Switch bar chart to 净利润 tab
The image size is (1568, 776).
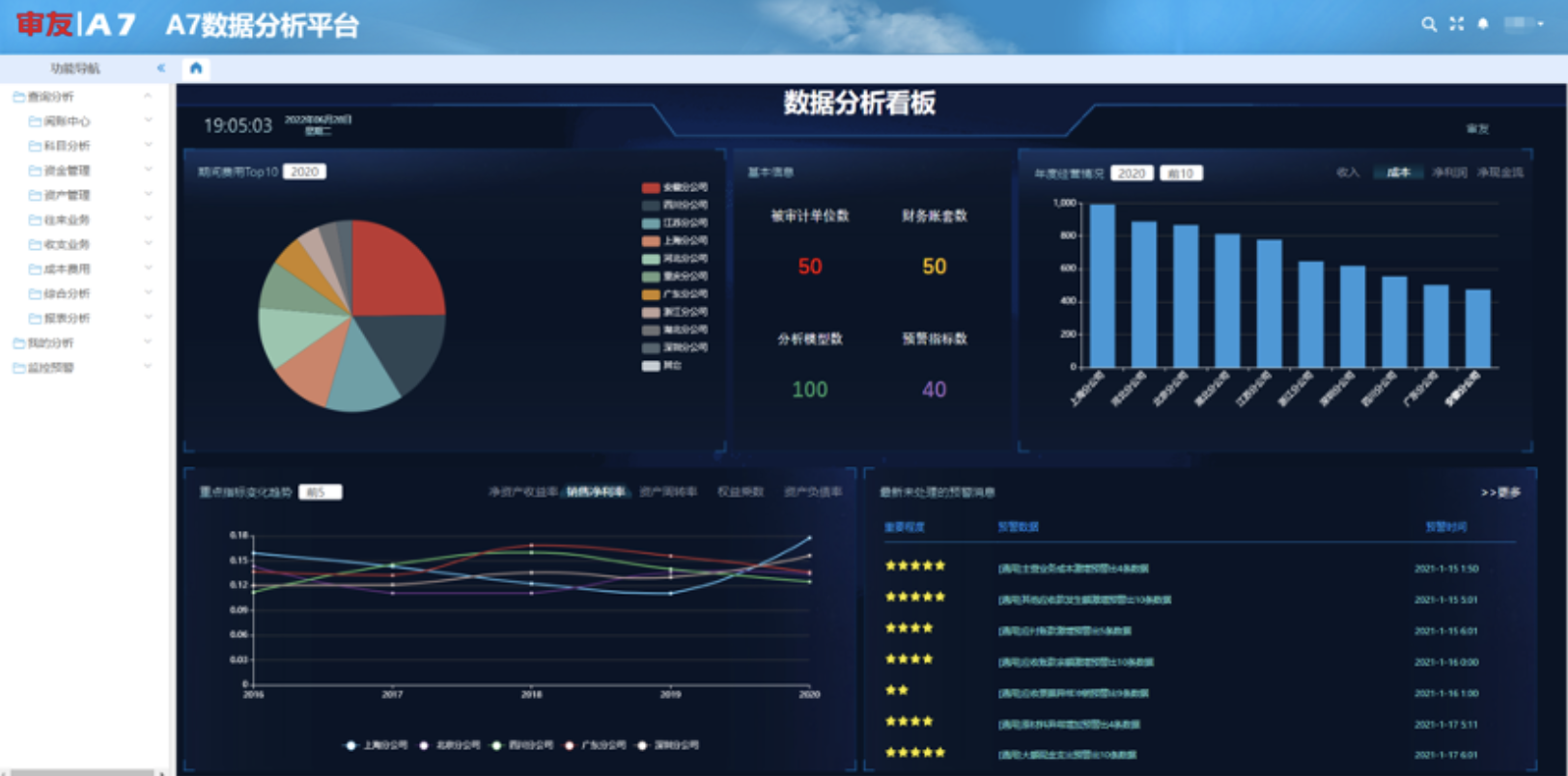click(x=1448, y=173)
